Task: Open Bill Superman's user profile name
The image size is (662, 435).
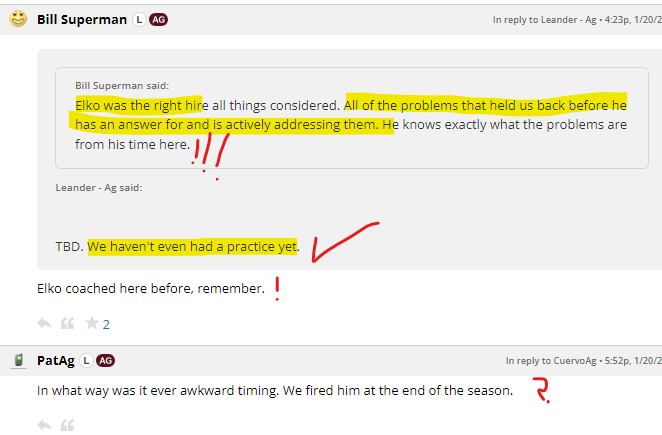Action: (82, 19)
